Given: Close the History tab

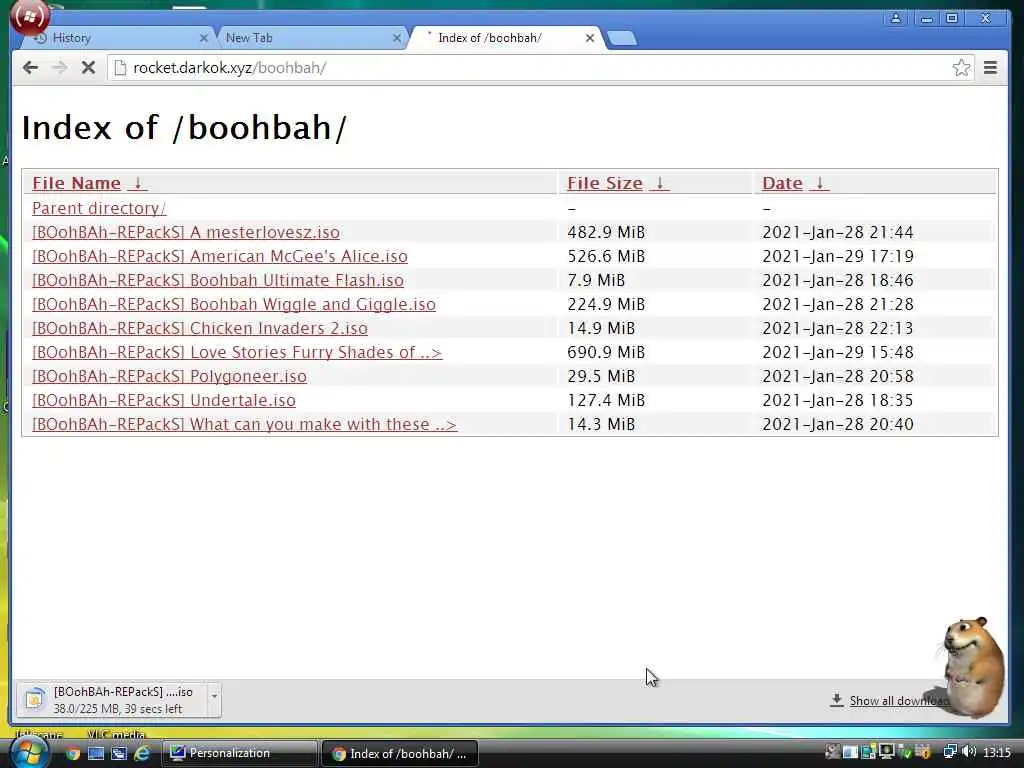Looking at the screenshot, I should tap(203, 38).
